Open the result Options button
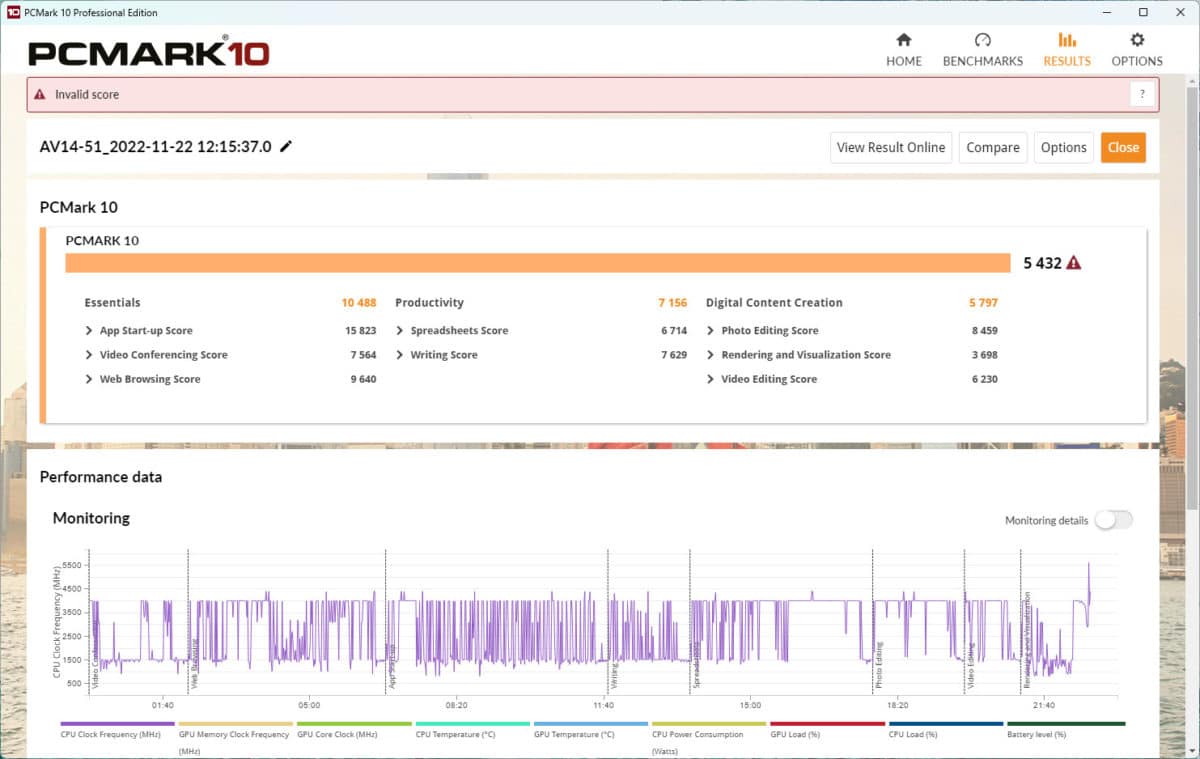Screen dimensions: 1200x759 [1063, 147]
